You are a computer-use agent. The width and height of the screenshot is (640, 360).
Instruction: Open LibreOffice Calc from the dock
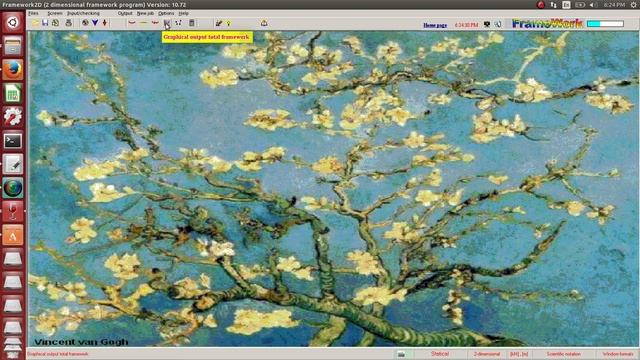click(13, 93)
